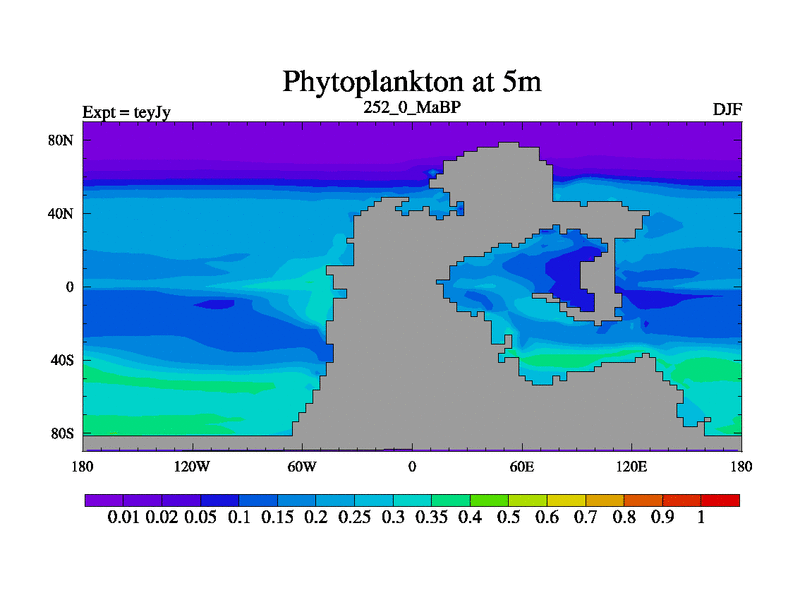This screenshot has height=600, width=800.
Task: Select the '0.35' colorbar tick label
Action: 434,518
